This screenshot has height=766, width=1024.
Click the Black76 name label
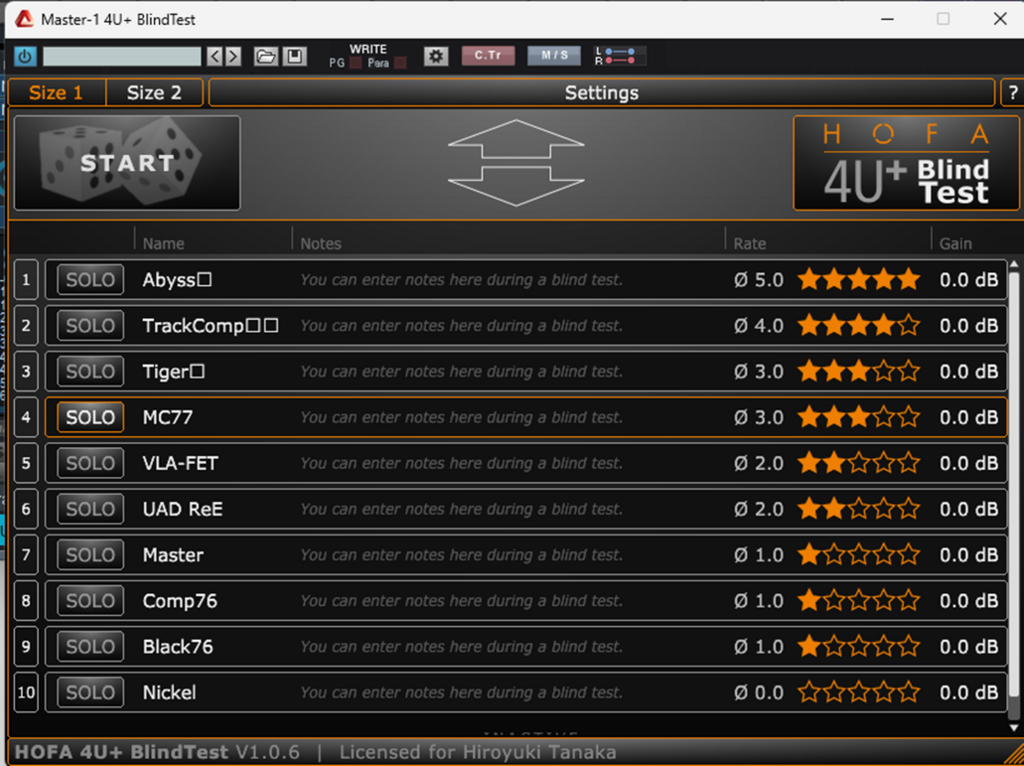tap(178, 646)
